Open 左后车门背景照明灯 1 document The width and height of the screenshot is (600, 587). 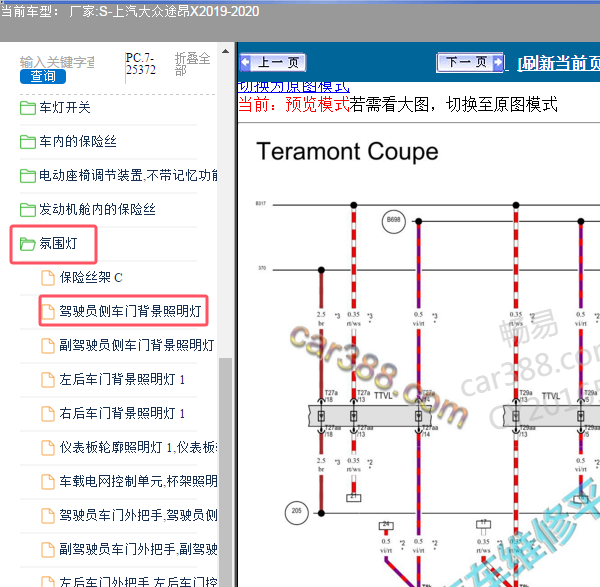point(122,379)
